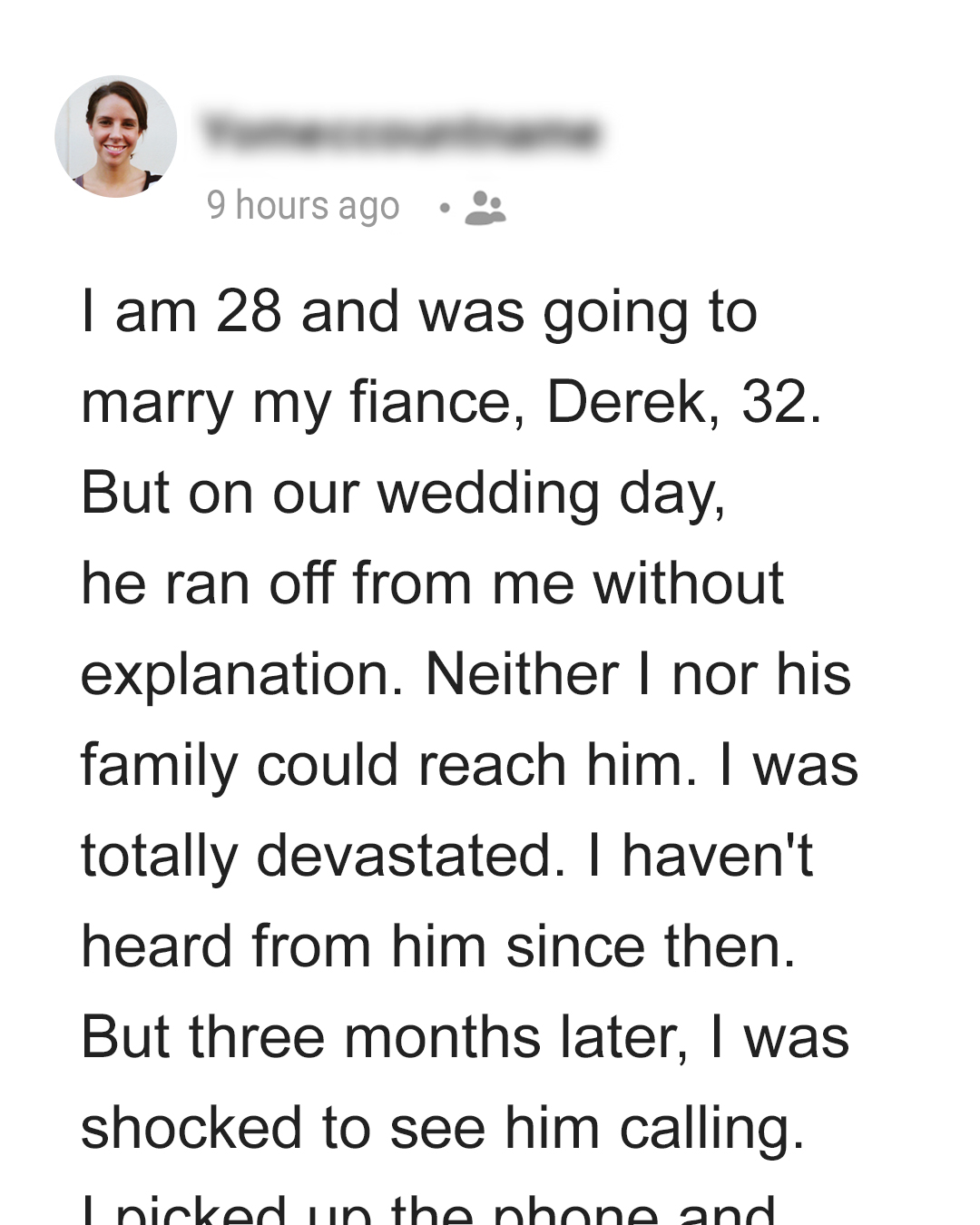Screen dimensions: 980x1225
Task: Click the number '32.' after Derek
Action: coord(781,402)
